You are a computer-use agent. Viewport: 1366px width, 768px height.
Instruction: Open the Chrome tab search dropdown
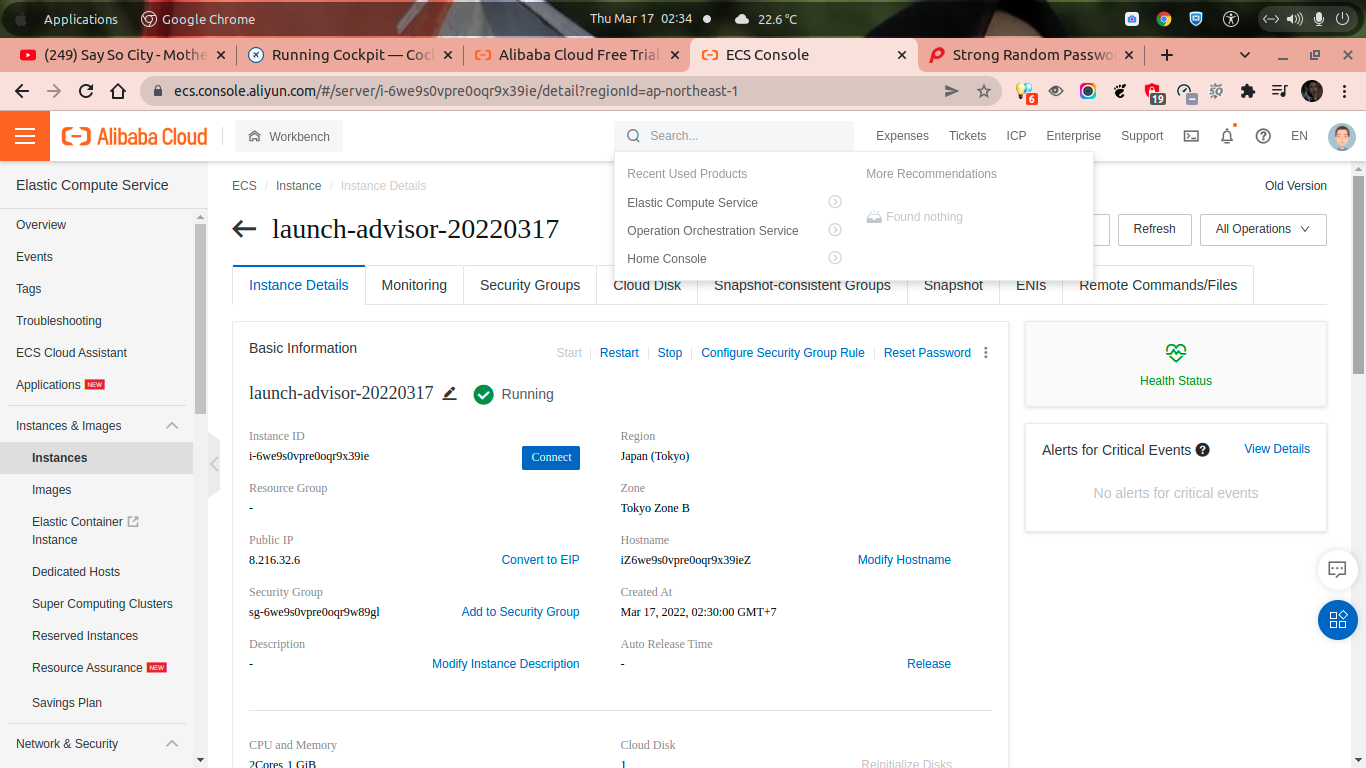[x=1245, y=55]
